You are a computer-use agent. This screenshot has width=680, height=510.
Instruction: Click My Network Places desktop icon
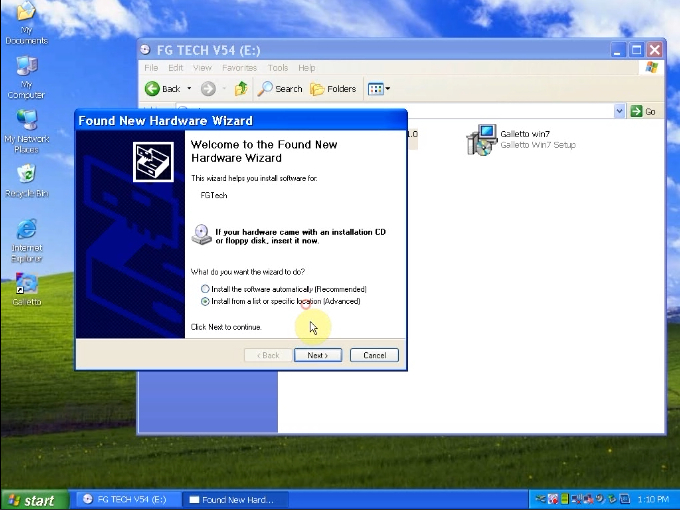click(x=26, y=131)
